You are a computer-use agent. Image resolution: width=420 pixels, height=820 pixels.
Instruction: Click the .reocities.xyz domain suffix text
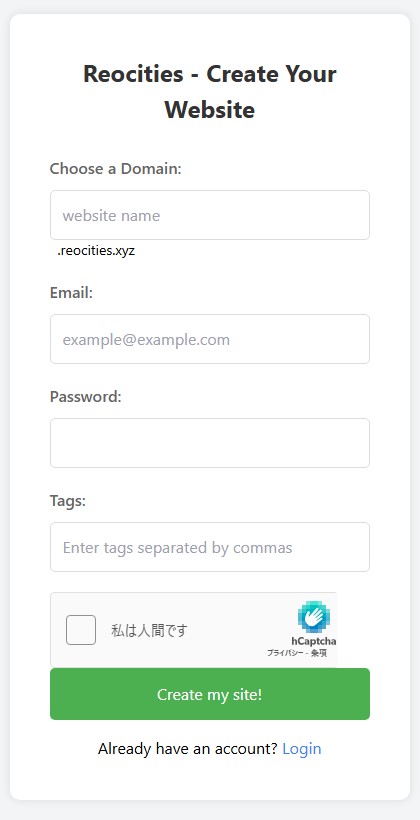(96, 250)
